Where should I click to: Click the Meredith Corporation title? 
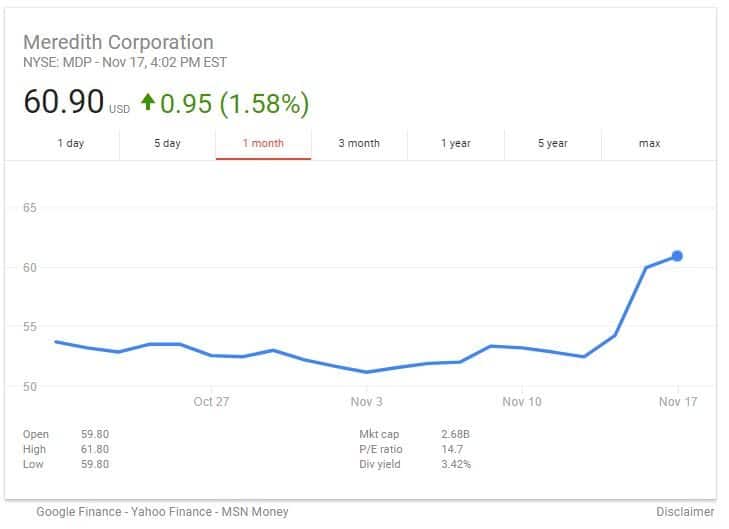(x=119, y=42)
